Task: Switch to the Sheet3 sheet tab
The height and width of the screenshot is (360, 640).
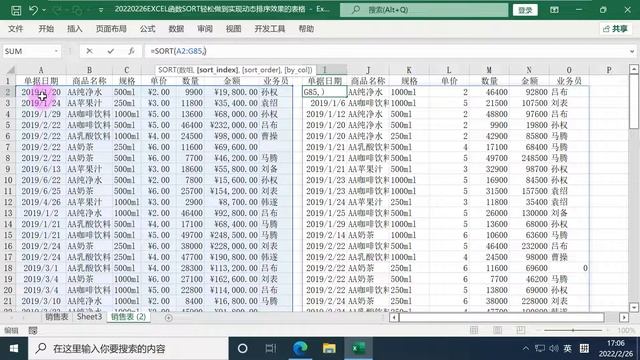Action: click(89, 317)
